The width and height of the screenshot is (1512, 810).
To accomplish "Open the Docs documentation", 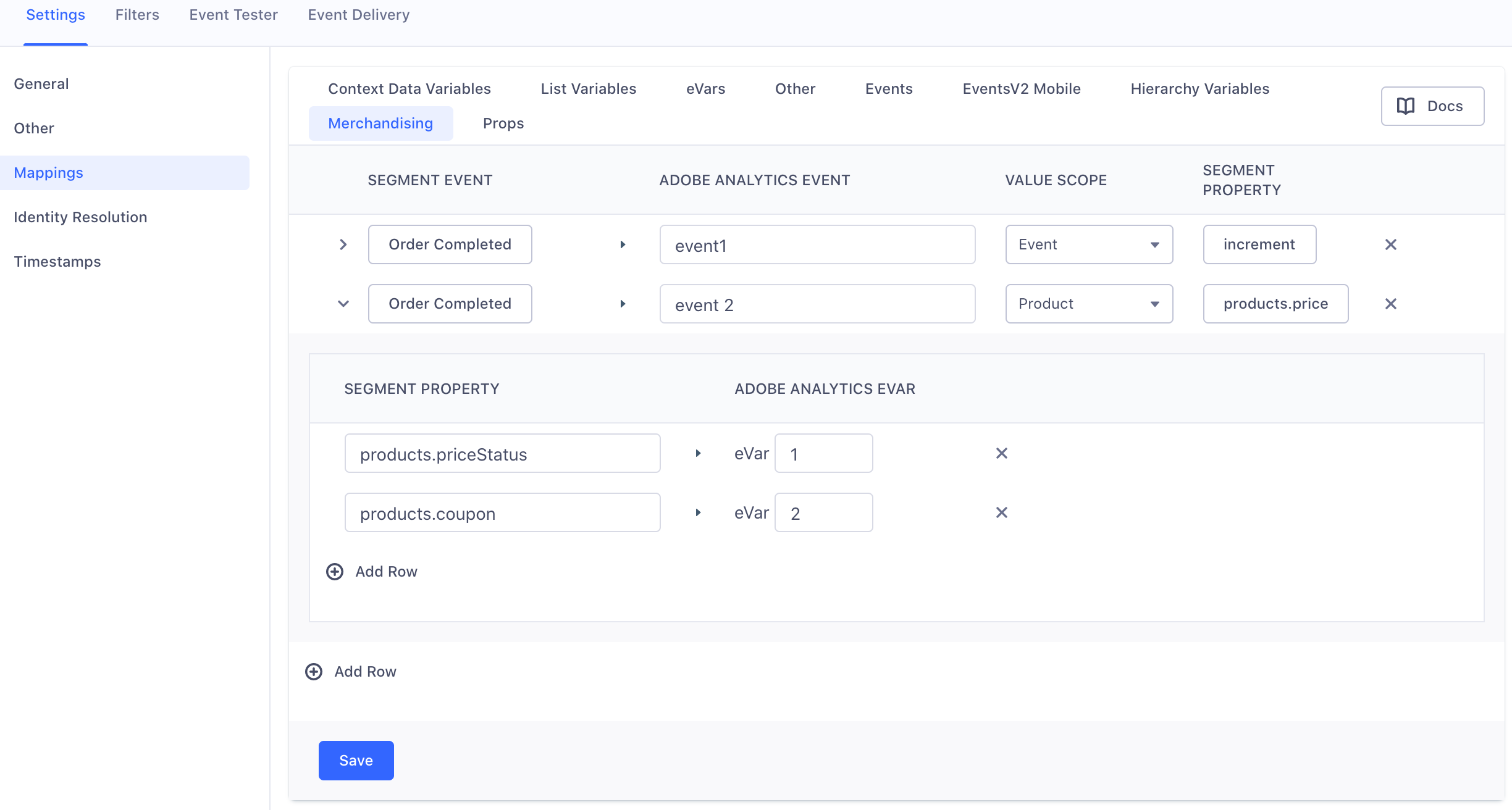I will click(x=1432, y=106).
